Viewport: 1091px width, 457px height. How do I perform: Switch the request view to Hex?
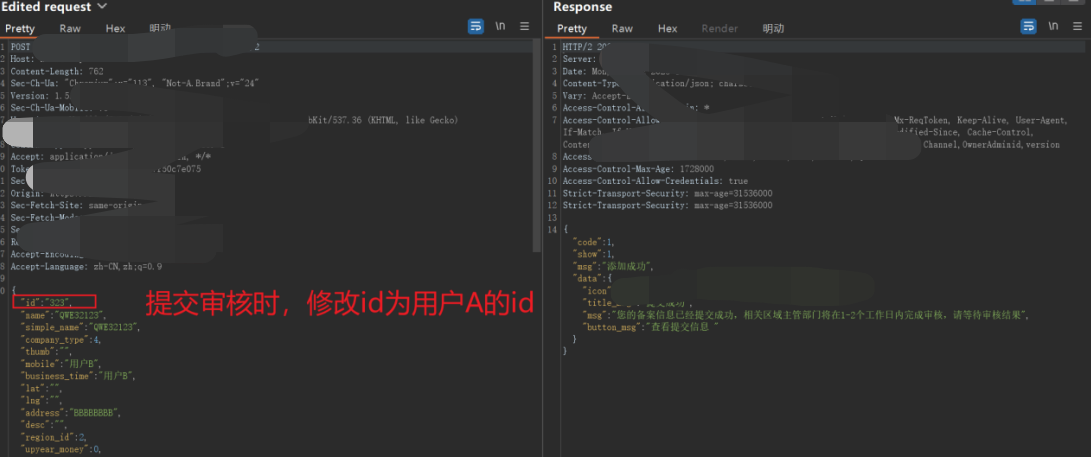(116, 29)
